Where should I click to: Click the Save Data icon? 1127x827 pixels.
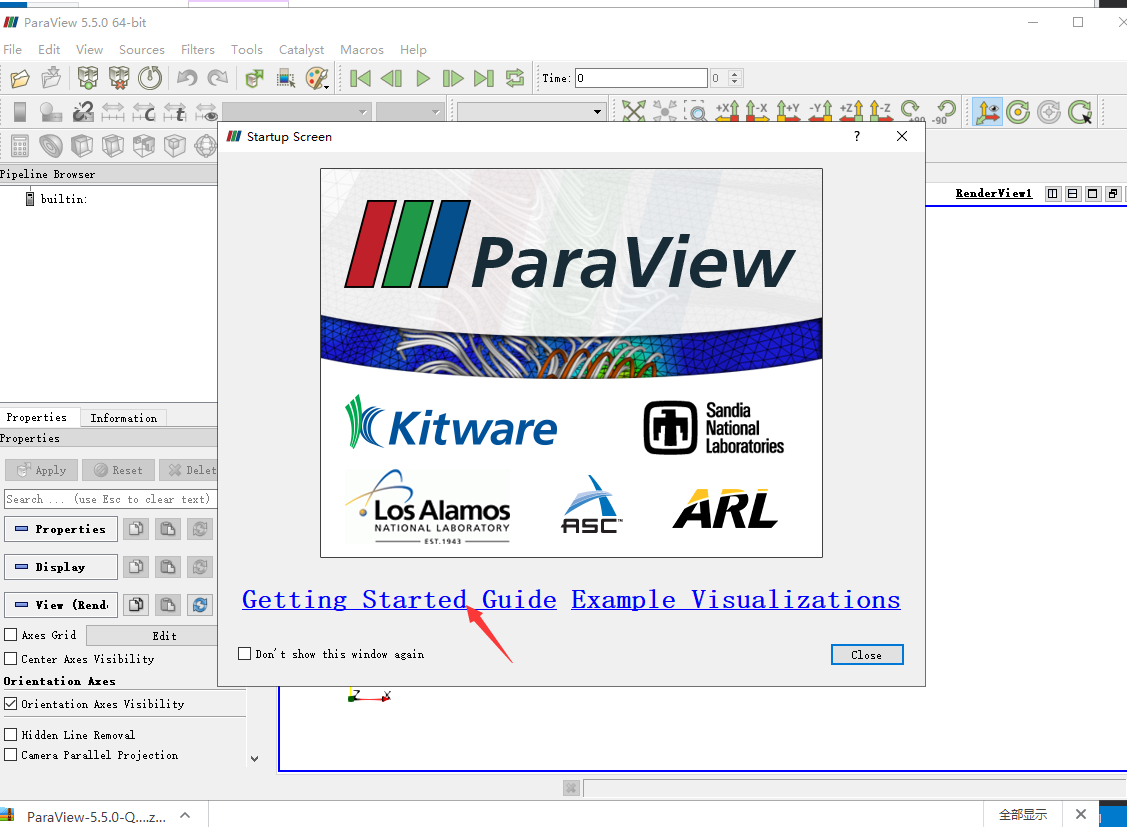(x=51, y=78)
